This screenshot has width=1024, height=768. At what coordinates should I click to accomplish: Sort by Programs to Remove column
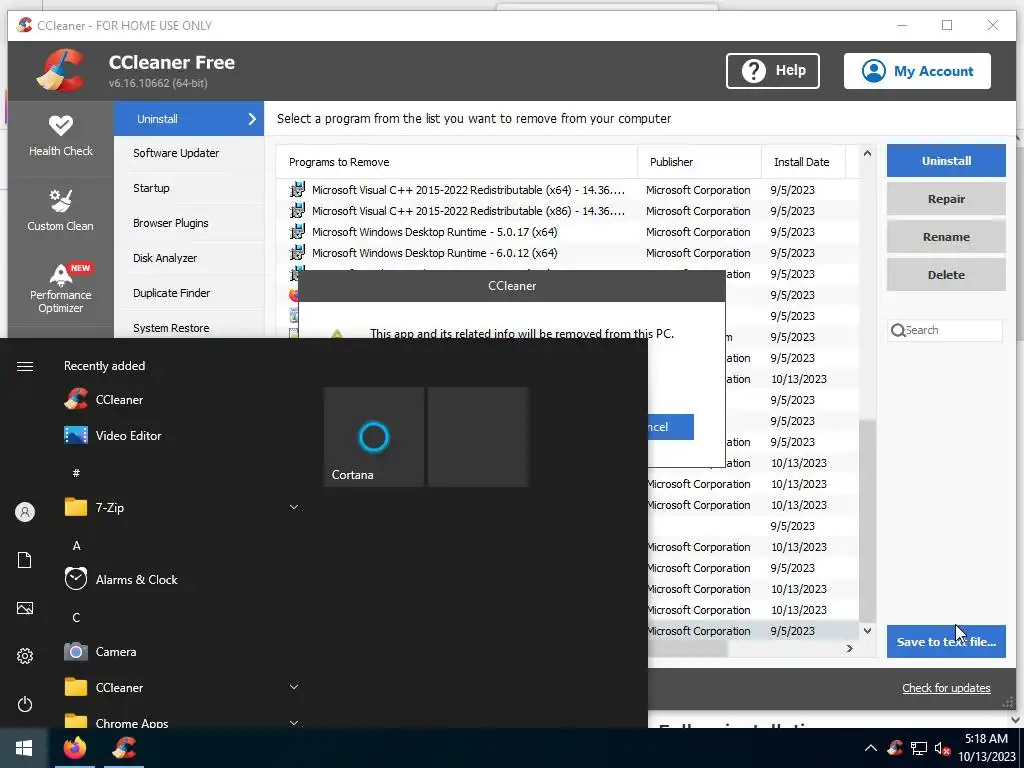click(456, 162)
